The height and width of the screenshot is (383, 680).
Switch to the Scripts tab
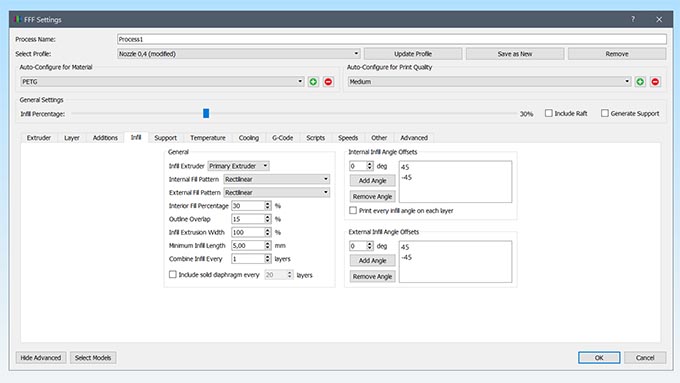coord(315,137)
